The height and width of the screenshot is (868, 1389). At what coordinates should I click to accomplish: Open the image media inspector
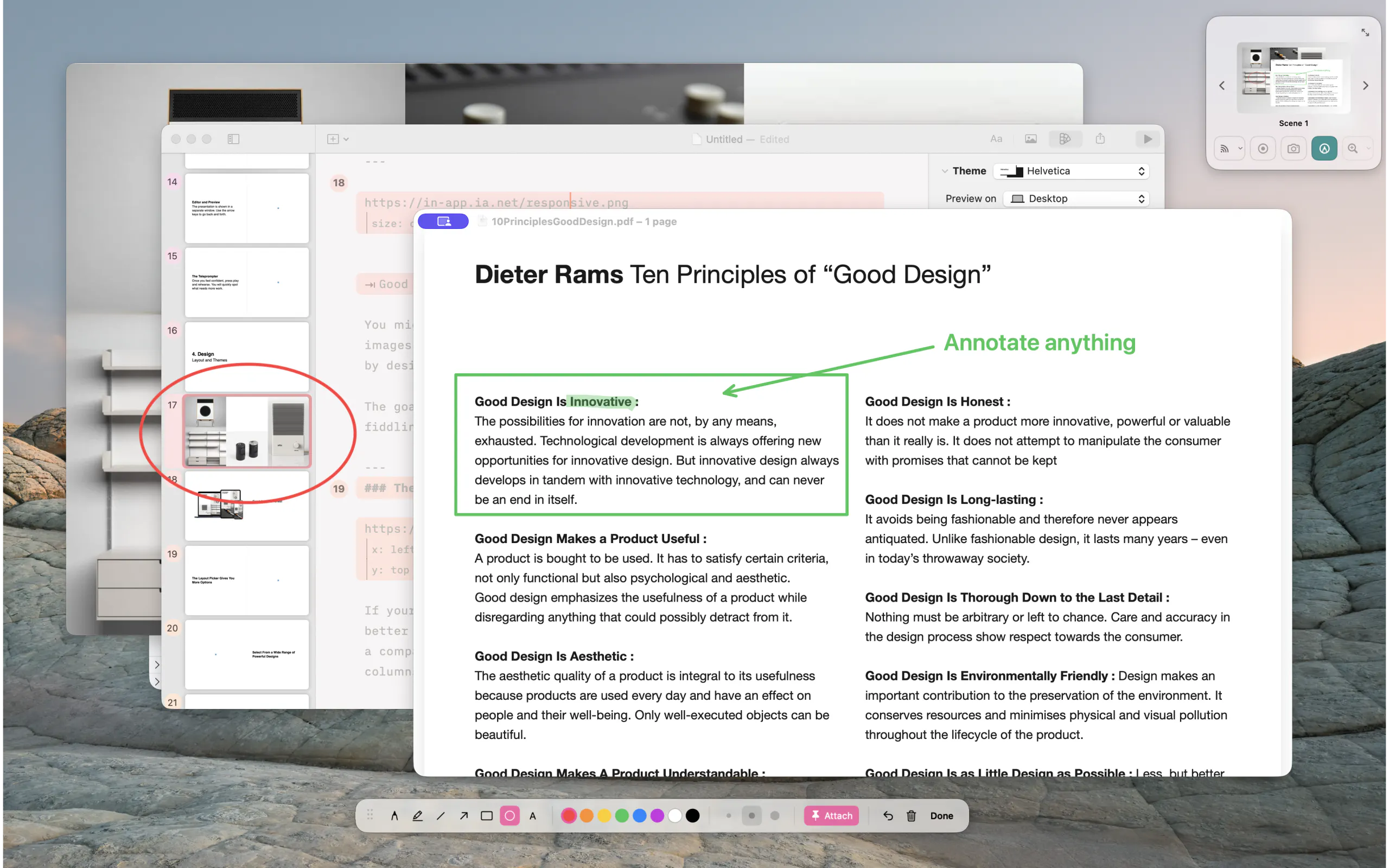click(x=1031, y=139)
